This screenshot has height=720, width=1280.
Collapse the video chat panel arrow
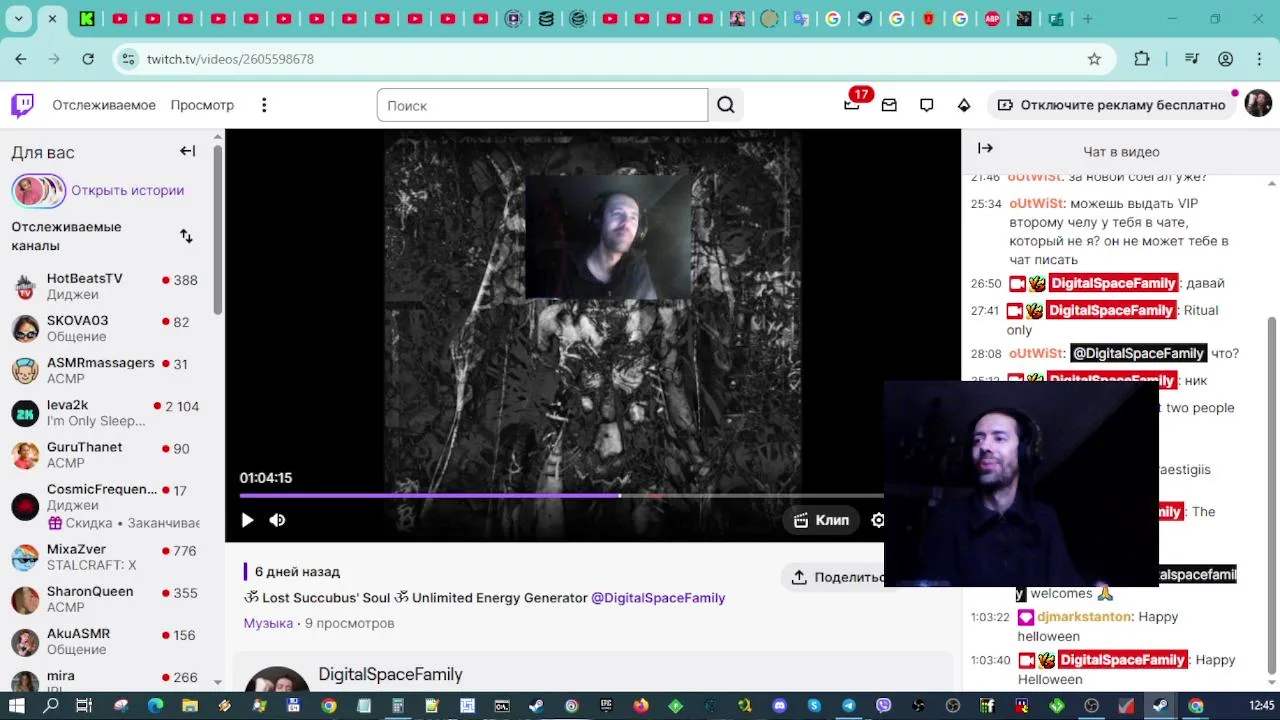(985, 148)
